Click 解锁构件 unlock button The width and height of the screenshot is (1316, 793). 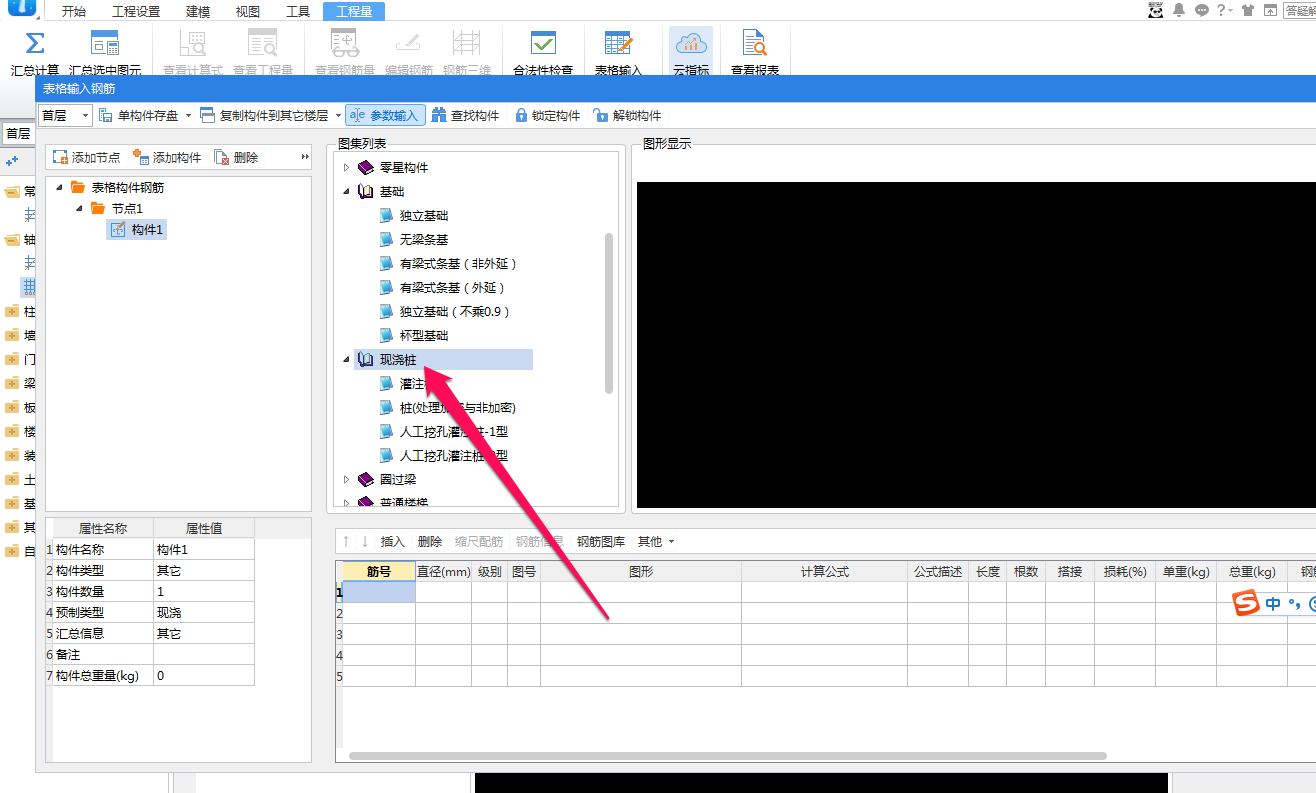tap(627, 116)
